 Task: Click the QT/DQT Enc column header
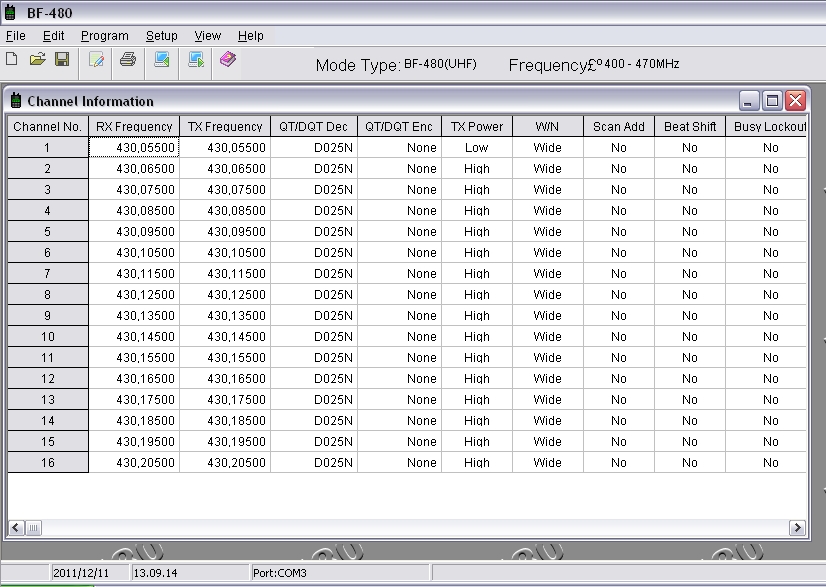[x=399, y=126]
